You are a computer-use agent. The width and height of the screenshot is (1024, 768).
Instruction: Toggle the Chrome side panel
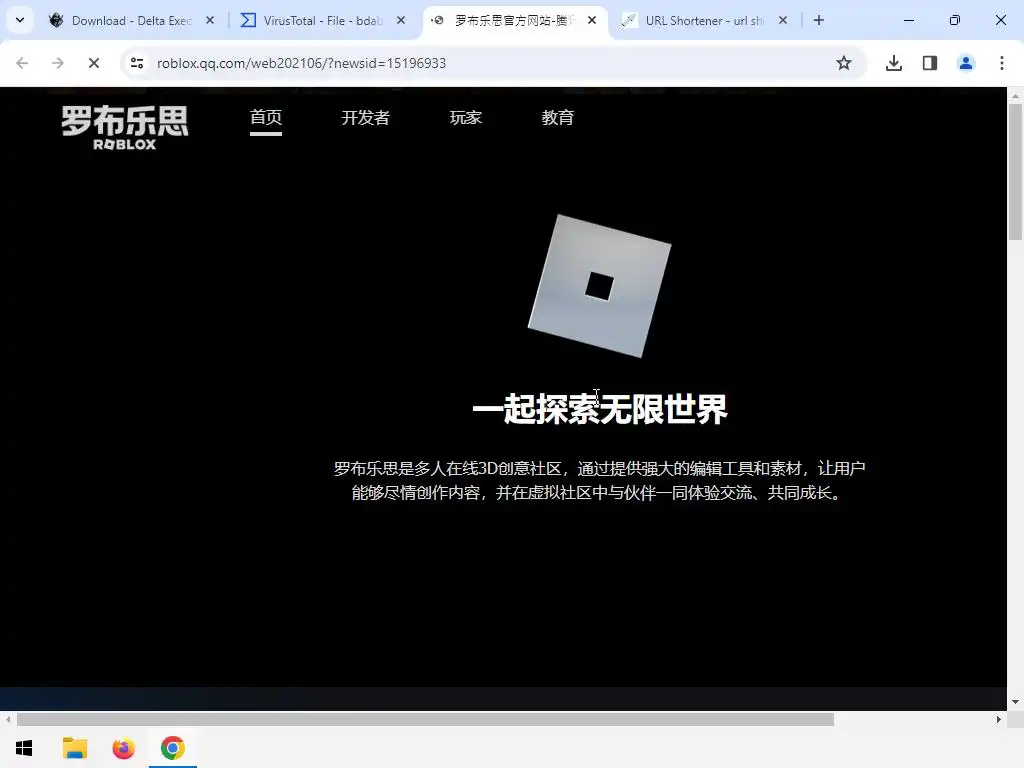pyautogui.click(x=930, y=63)
